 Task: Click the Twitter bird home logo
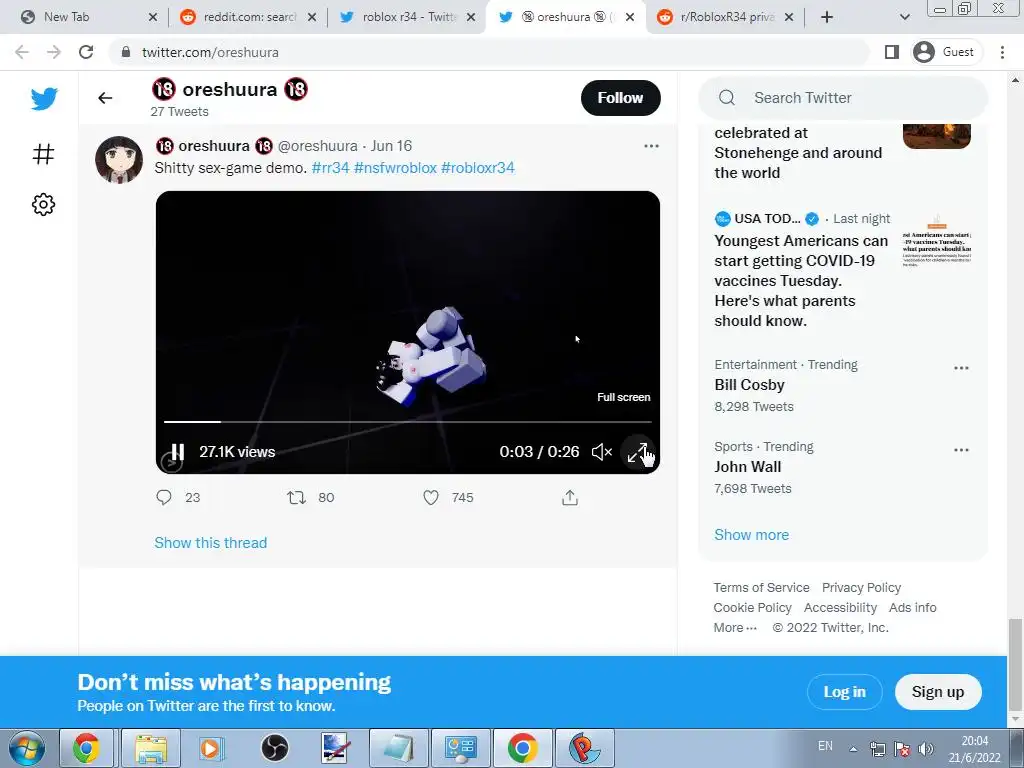point(44,99)
